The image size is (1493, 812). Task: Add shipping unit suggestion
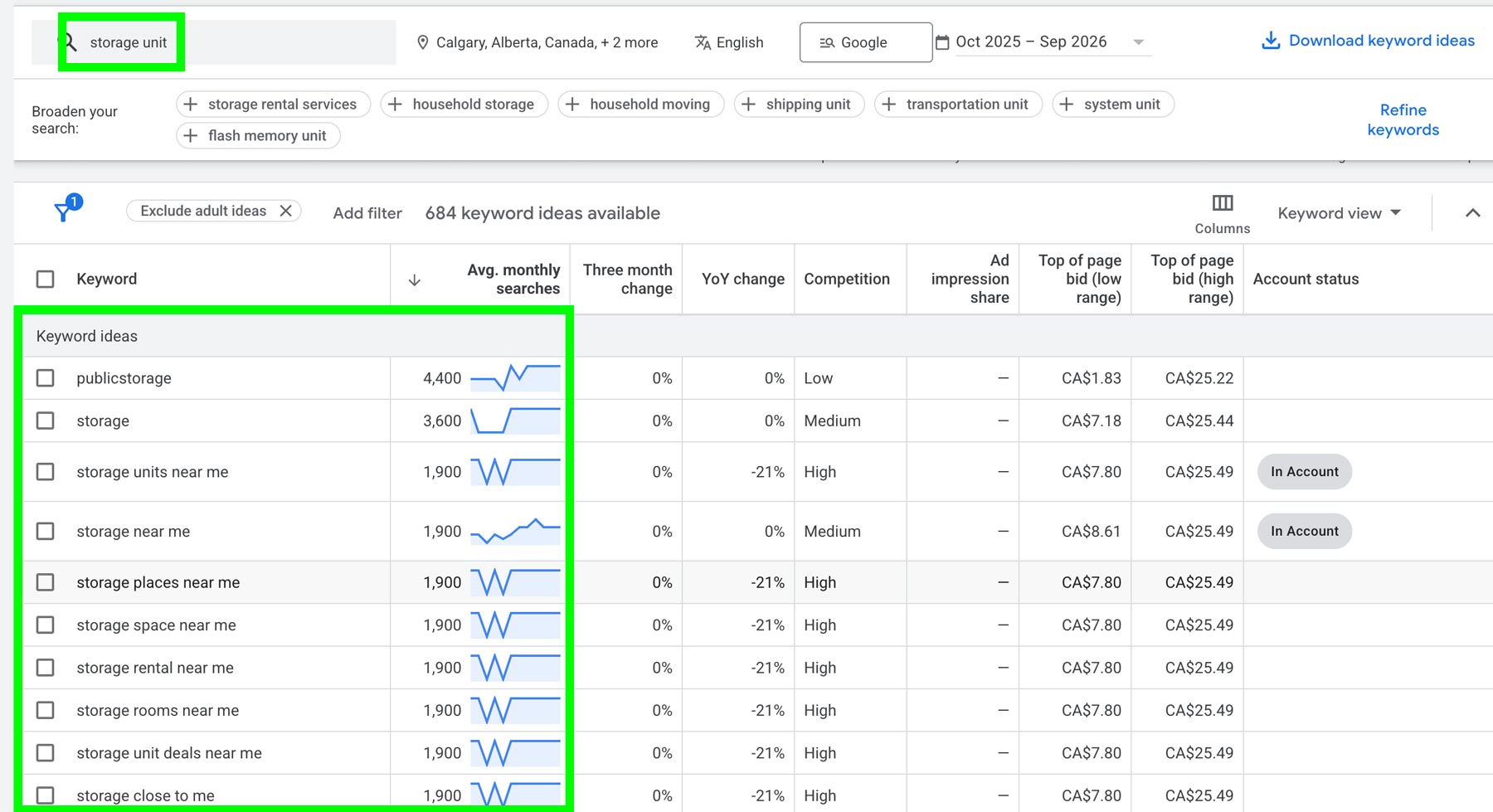click(800, 105)
